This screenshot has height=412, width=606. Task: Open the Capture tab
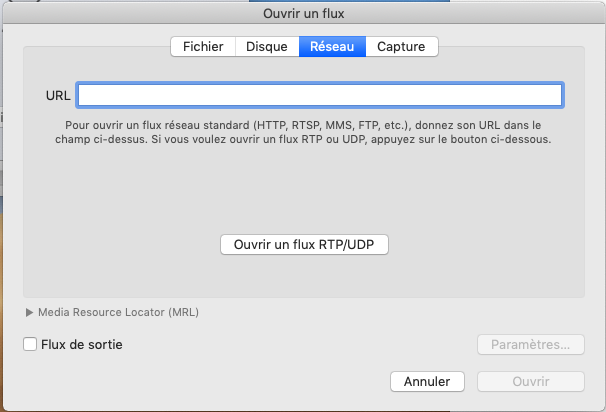pyautogui.click(x=402, y=47)
